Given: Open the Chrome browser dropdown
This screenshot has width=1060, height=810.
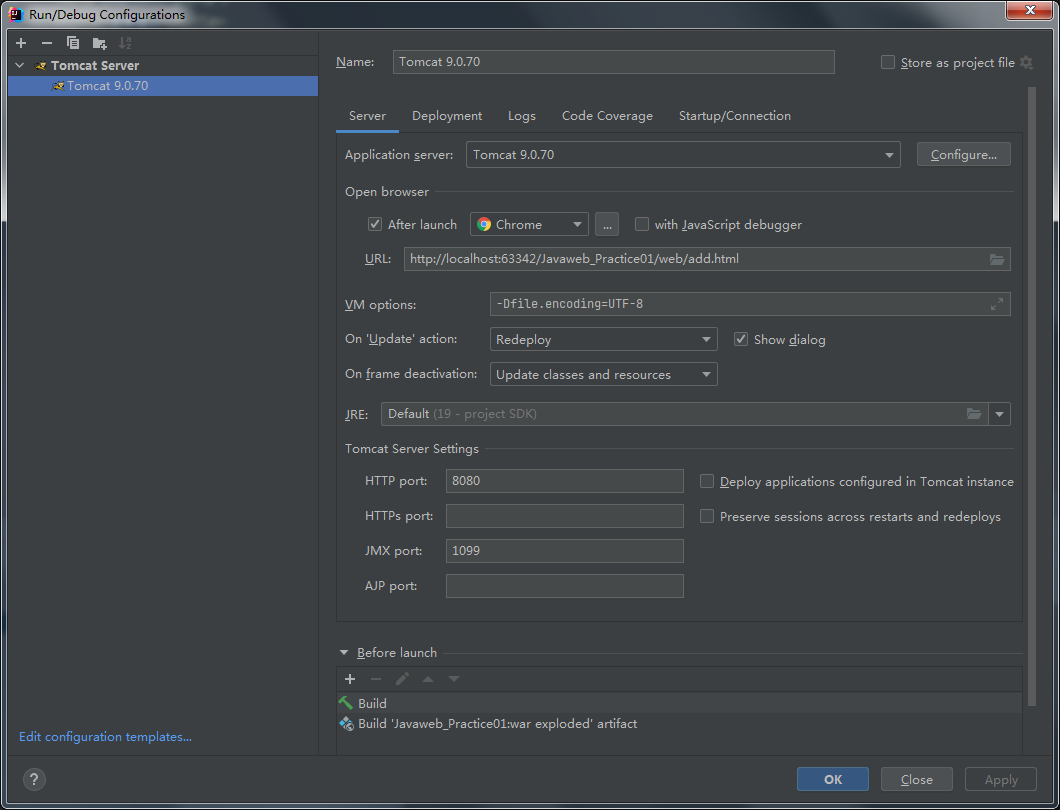Looking at the screenshot, I should click(529, 224).
